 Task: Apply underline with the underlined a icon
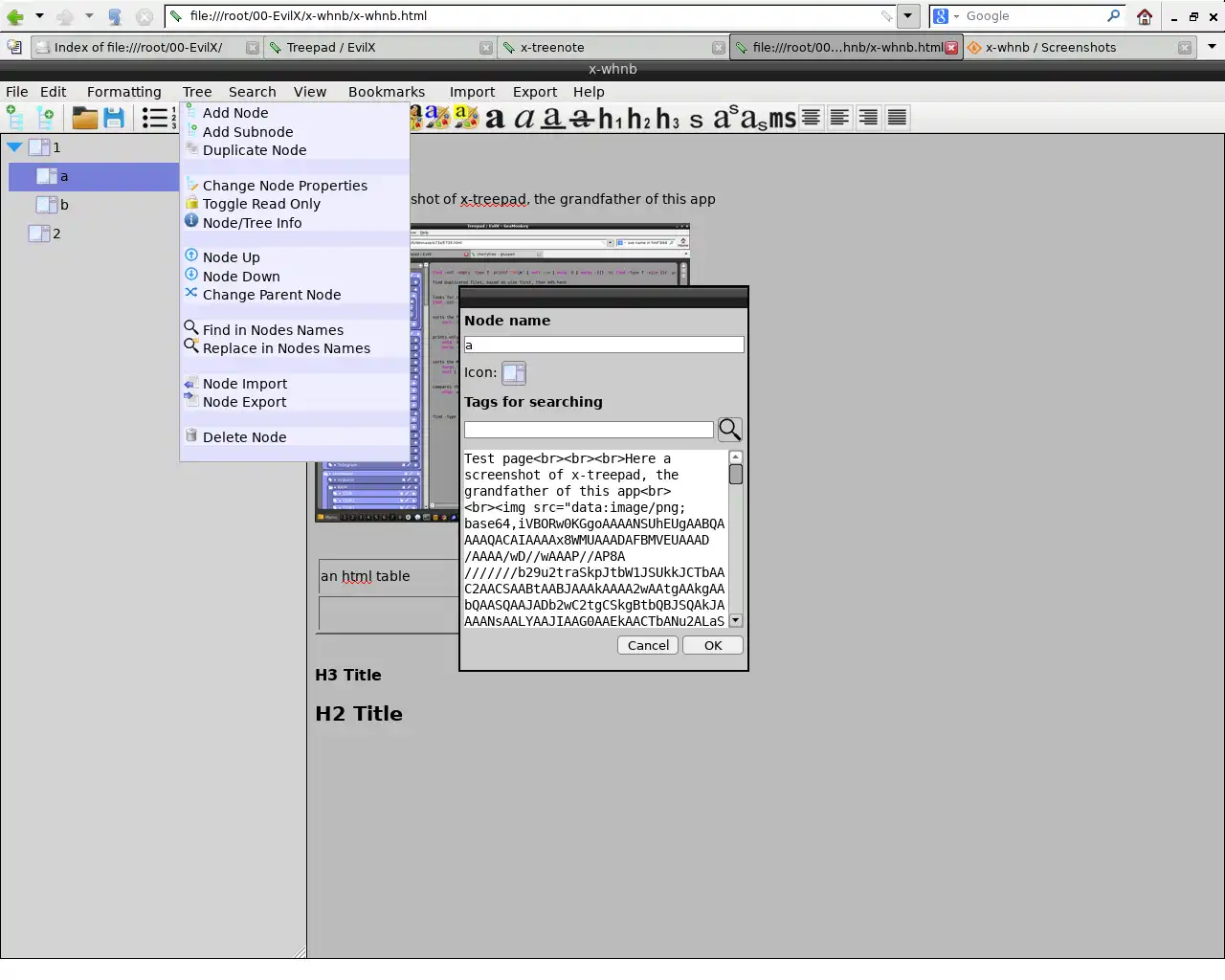[x=552, y=118]
